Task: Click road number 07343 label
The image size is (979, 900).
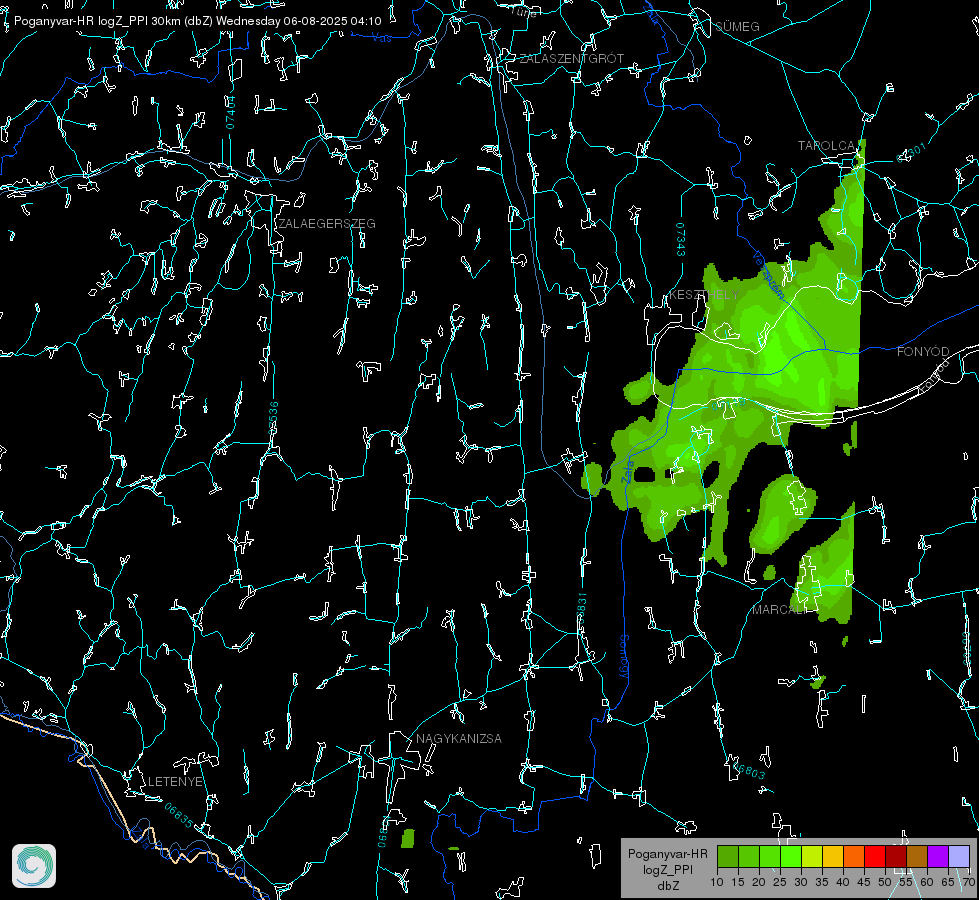Action: pos(681,239)
